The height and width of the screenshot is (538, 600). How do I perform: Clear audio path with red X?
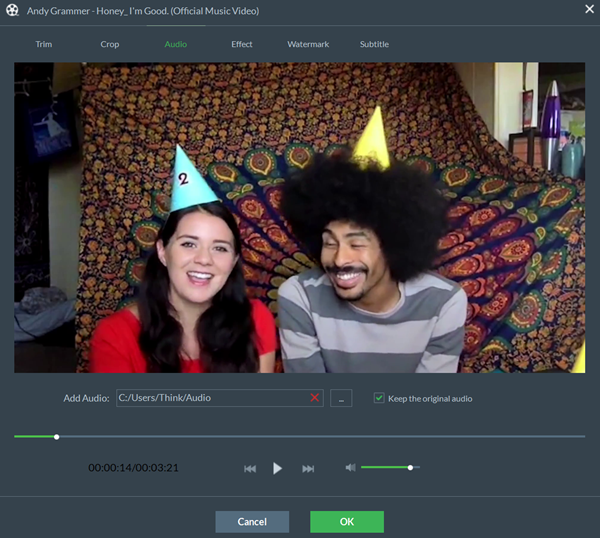point(315,398)
